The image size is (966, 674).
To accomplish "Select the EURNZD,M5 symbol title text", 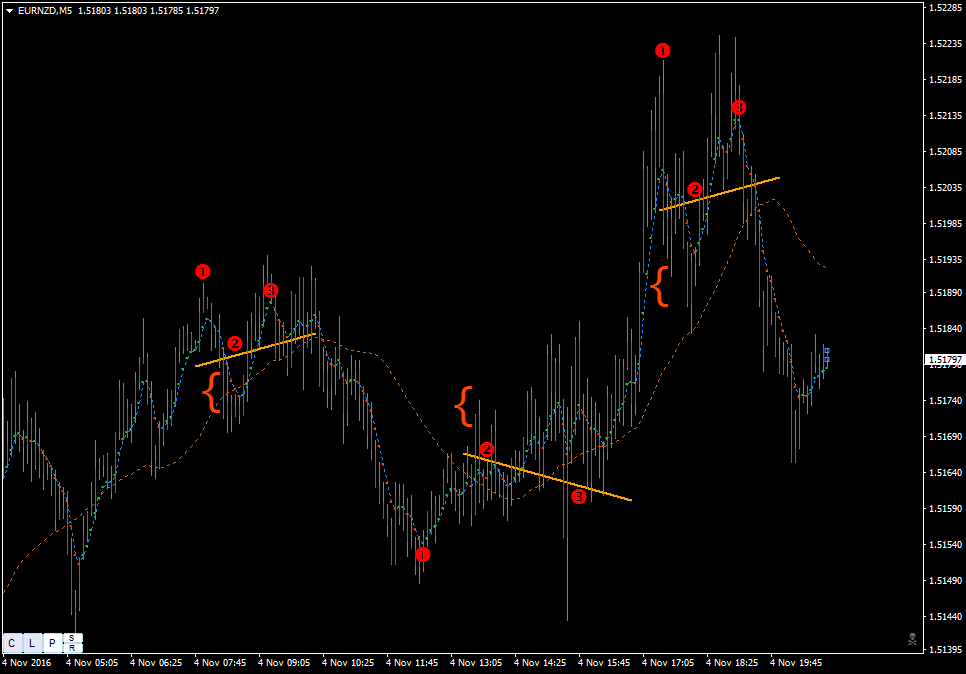I will pyautogui.click(x=45, y=10).
